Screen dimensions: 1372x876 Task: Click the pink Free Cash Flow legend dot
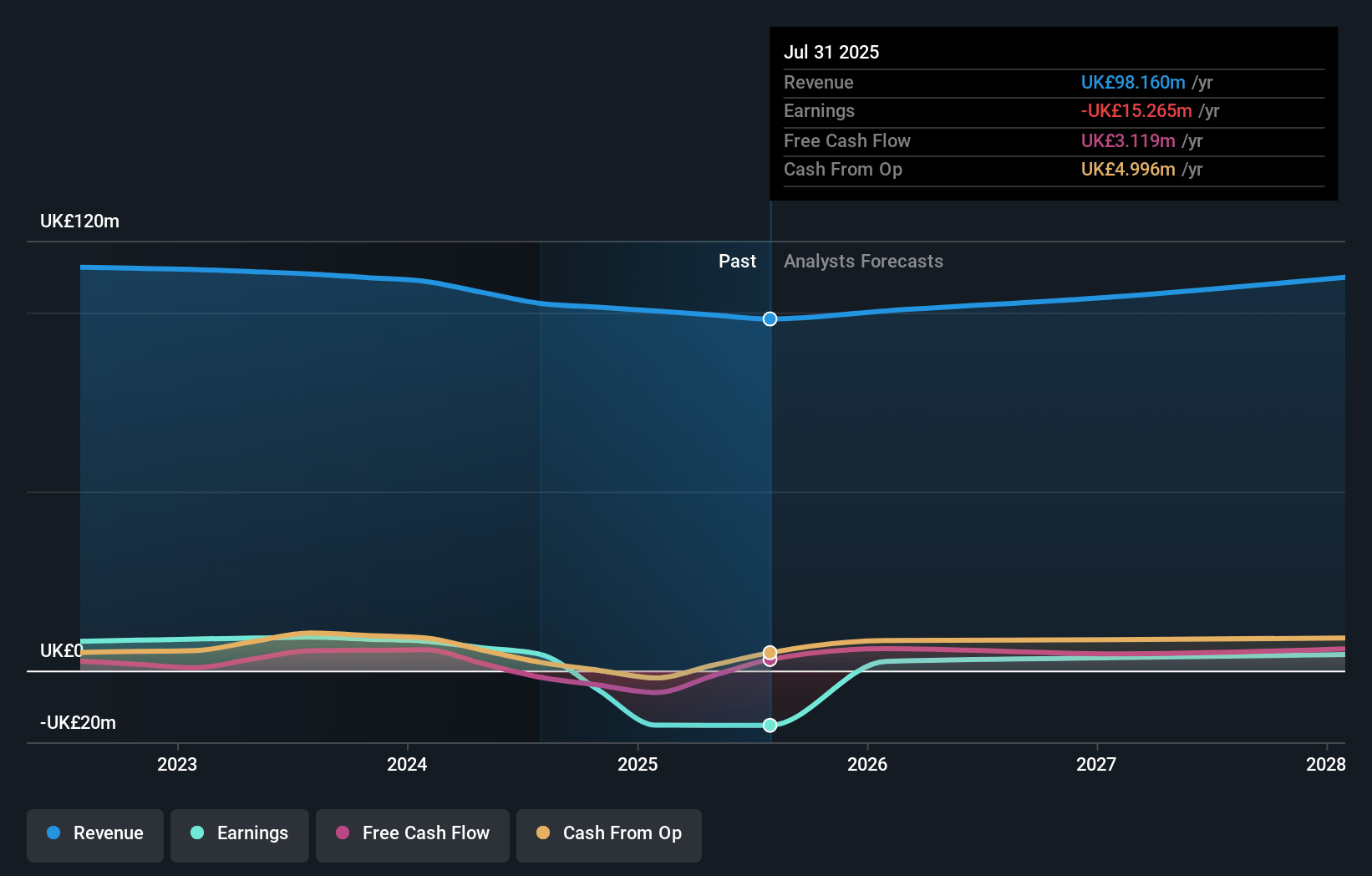point(343,833)
